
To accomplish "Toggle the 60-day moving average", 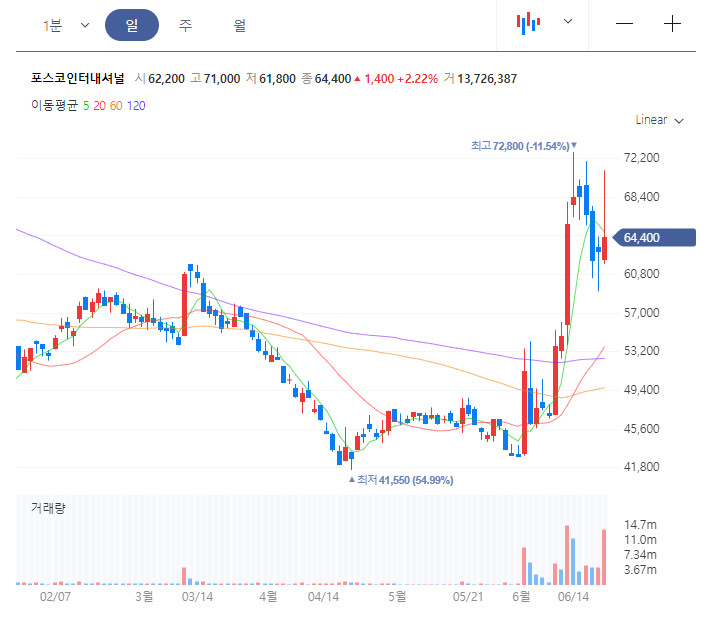I will click(x=116, y=106).
